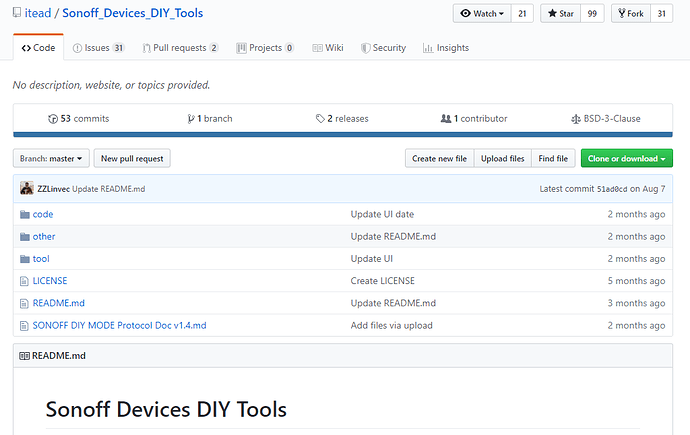
Task: Click the 3 months ago timestamp
Action: click(x=636, y=303)
